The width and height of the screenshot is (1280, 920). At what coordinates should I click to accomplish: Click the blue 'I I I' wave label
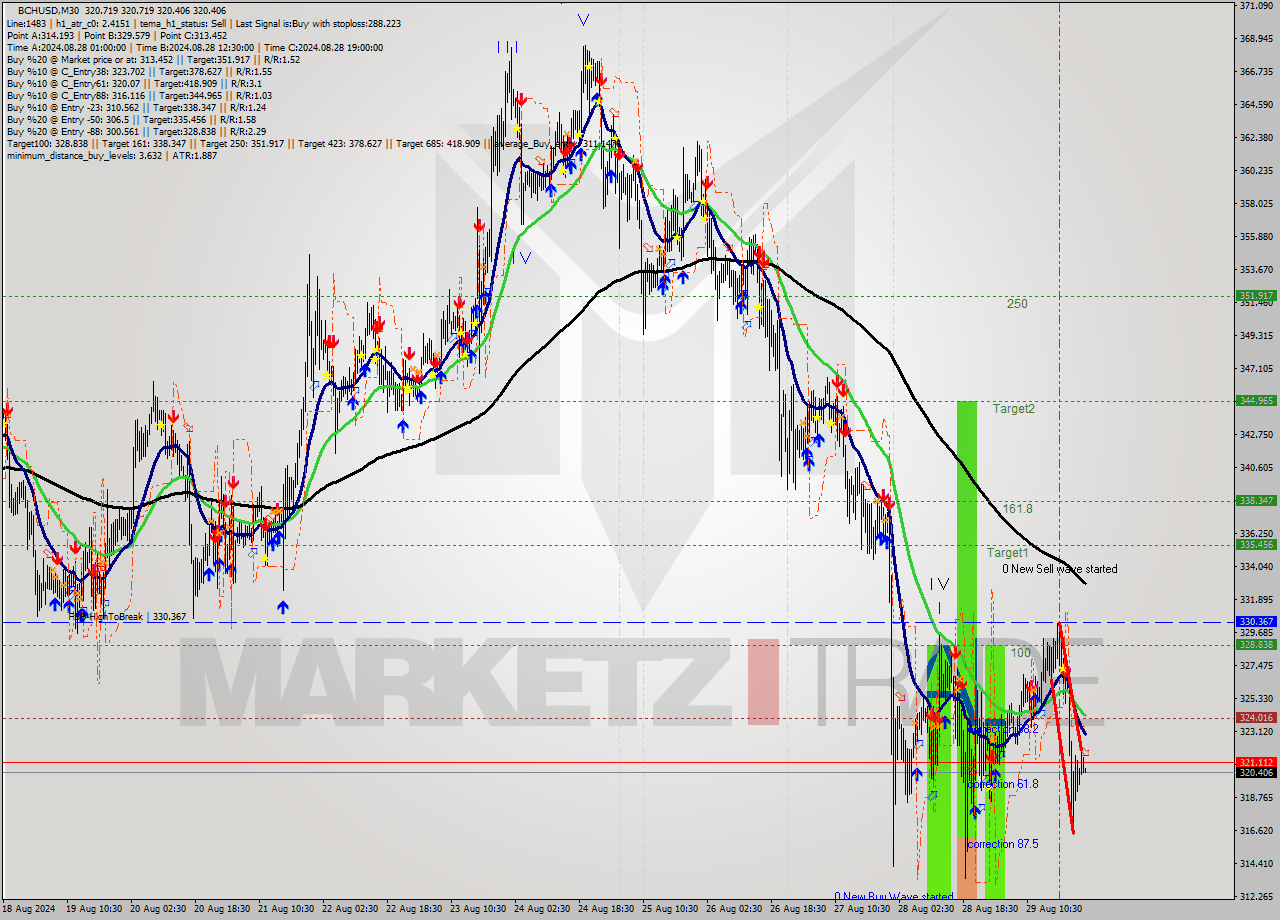(507, 47)
